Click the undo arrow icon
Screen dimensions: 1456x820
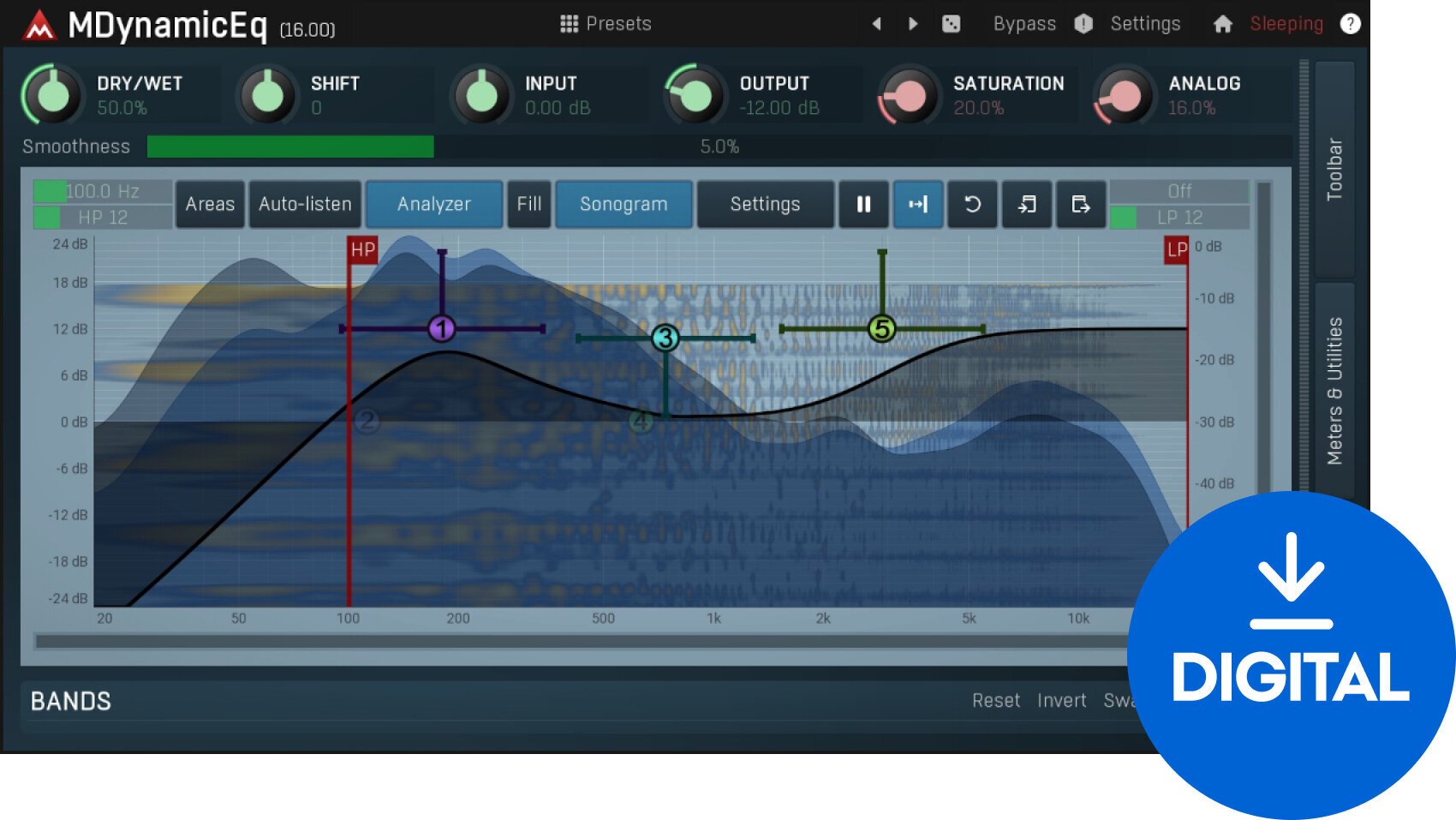pyautogui.click(x=973, y=204)
